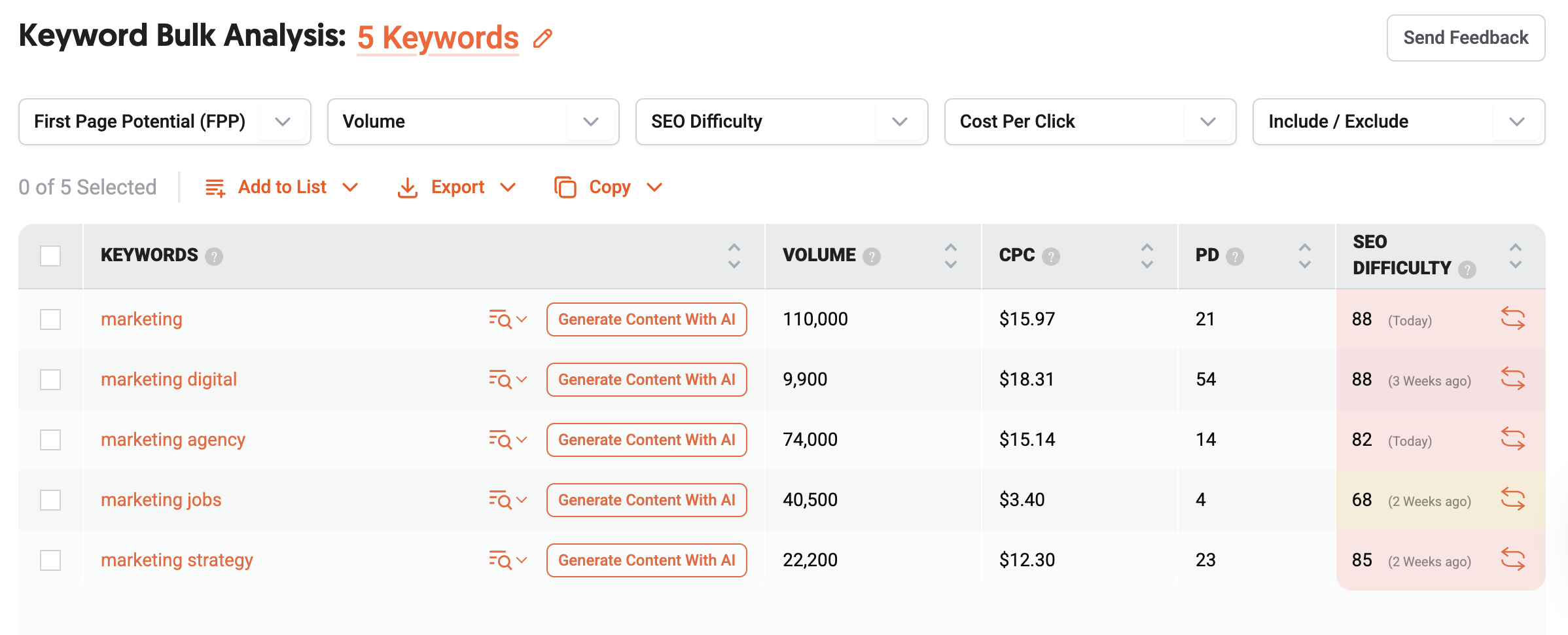Open the First Page Potential (FPP) filter

point(165,122)
